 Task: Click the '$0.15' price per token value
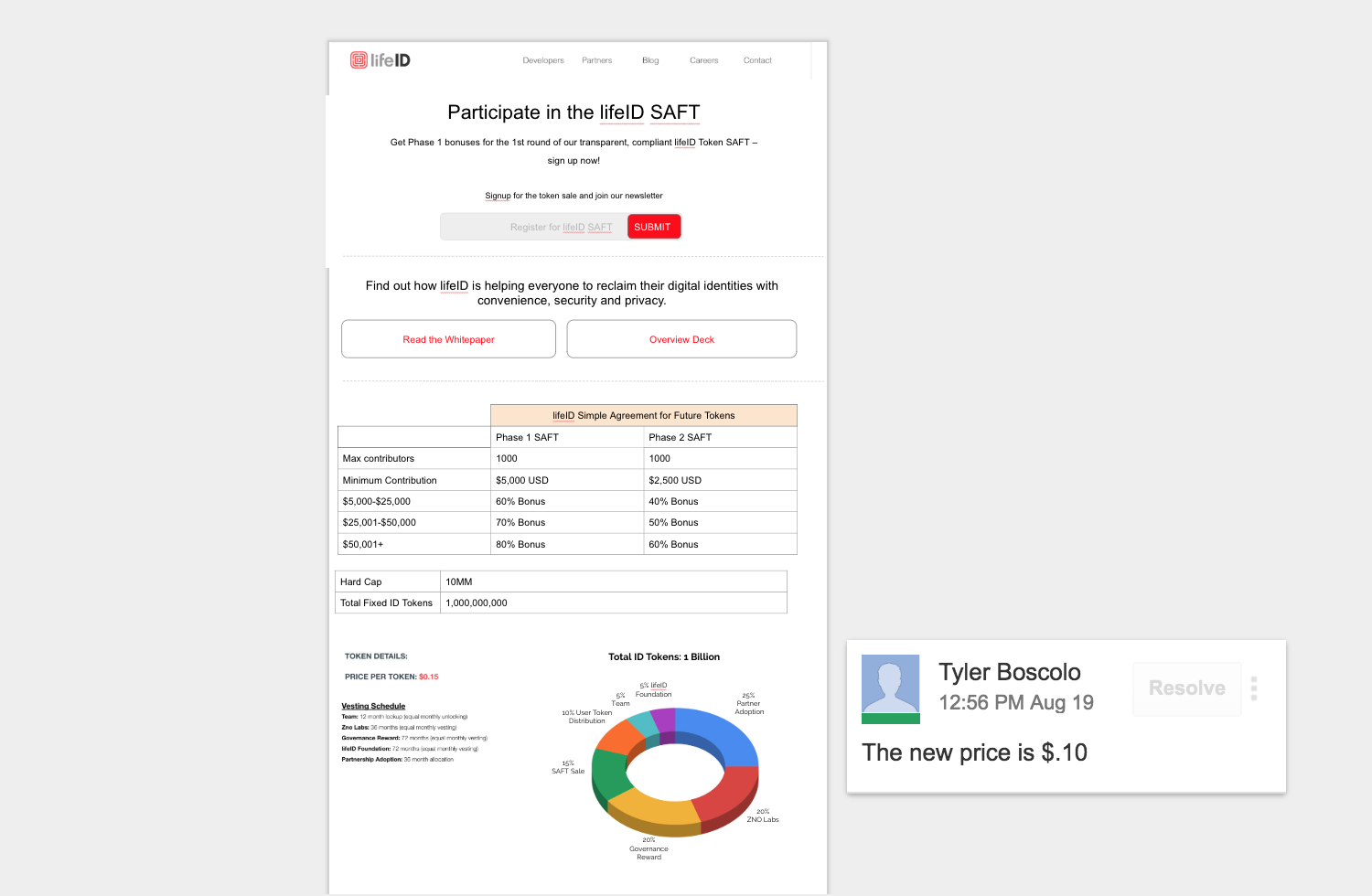click(429, 677)
